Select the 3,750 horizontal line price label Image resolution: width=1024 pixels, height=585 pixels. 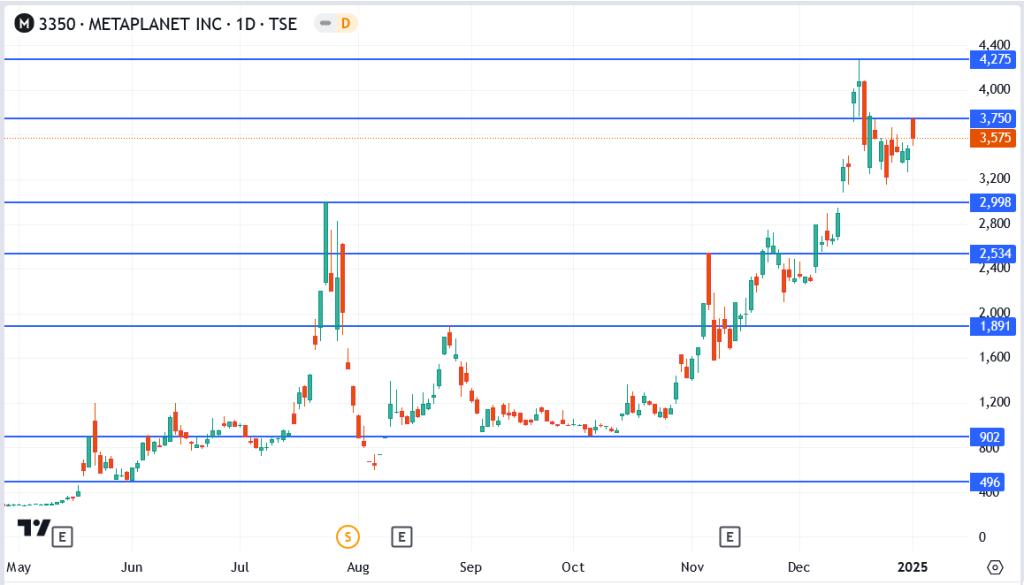coord(991,118)
